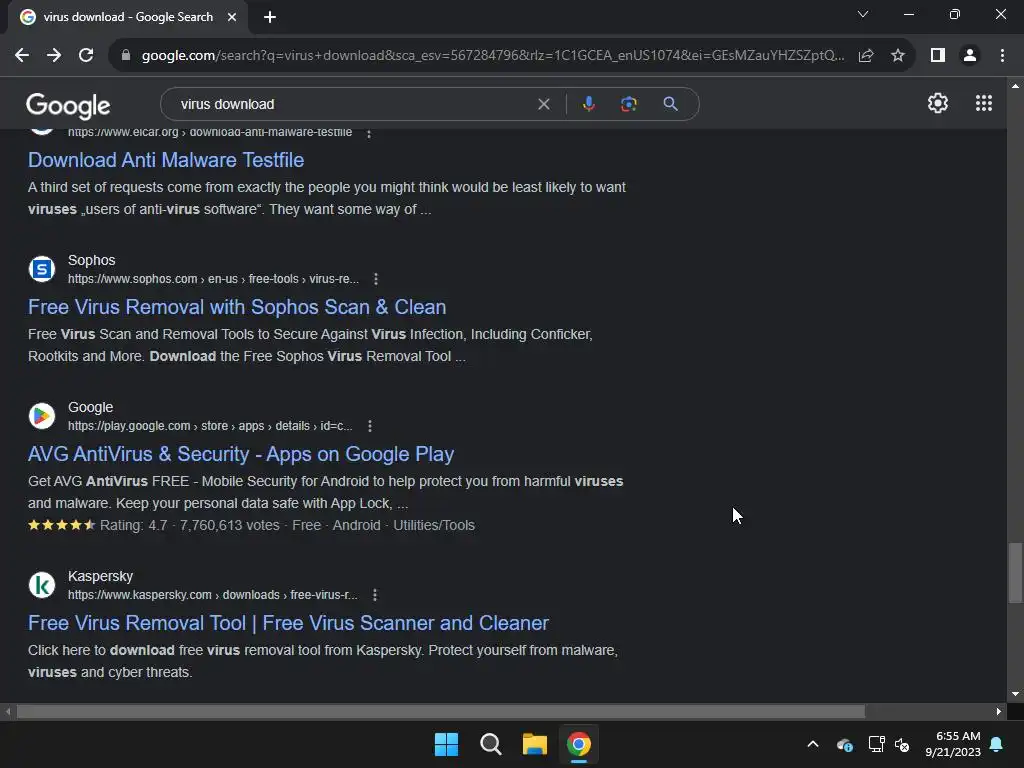Screen dimensions: 1024x768
Task: Click the horizontal scrollbar thumb
Action: click(x=441, y=712)
